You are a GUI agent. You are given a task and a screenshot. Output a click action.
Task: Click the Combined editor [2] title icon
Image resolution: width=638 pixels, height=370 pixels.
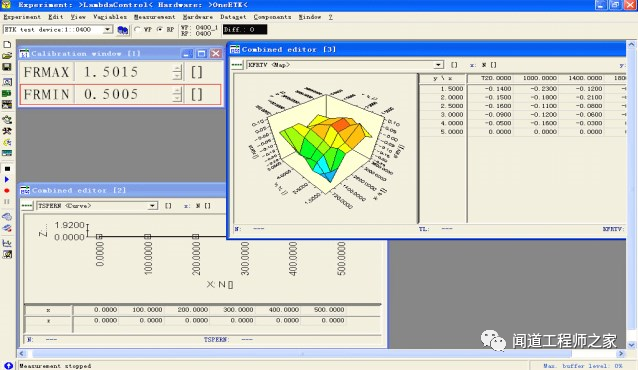coord(25,190)
